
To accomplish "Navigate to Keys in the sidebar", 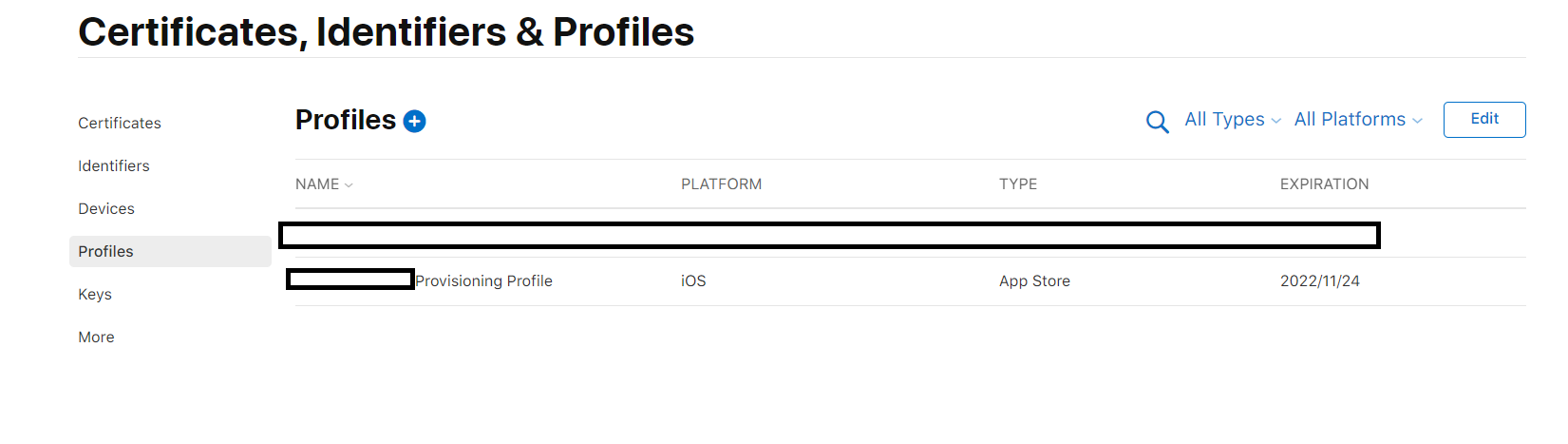I will [95, 295].
